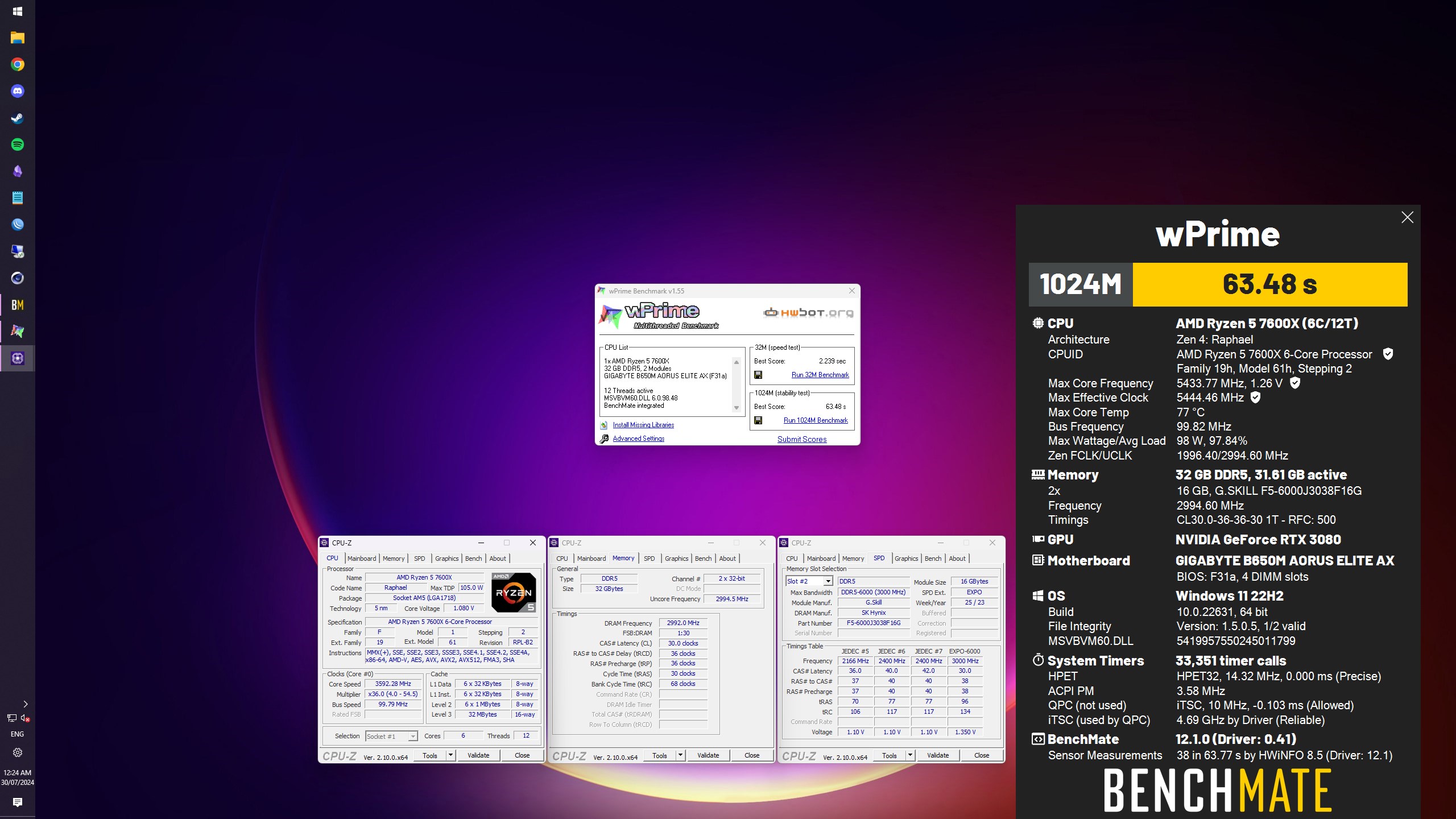Image resolution: width=1456 pixels, height=819 pixels.
Task: Click the Core Speed 3592.28 MHz field
Action: coord(393,684)
